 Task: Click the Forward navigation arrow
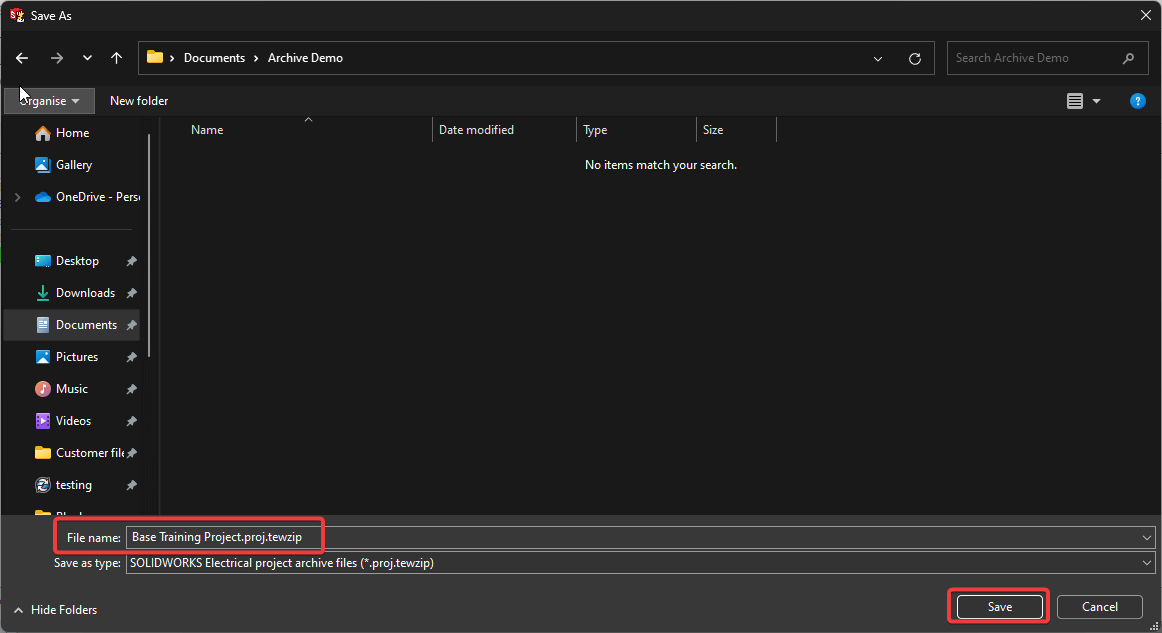[x=56, y=58]
